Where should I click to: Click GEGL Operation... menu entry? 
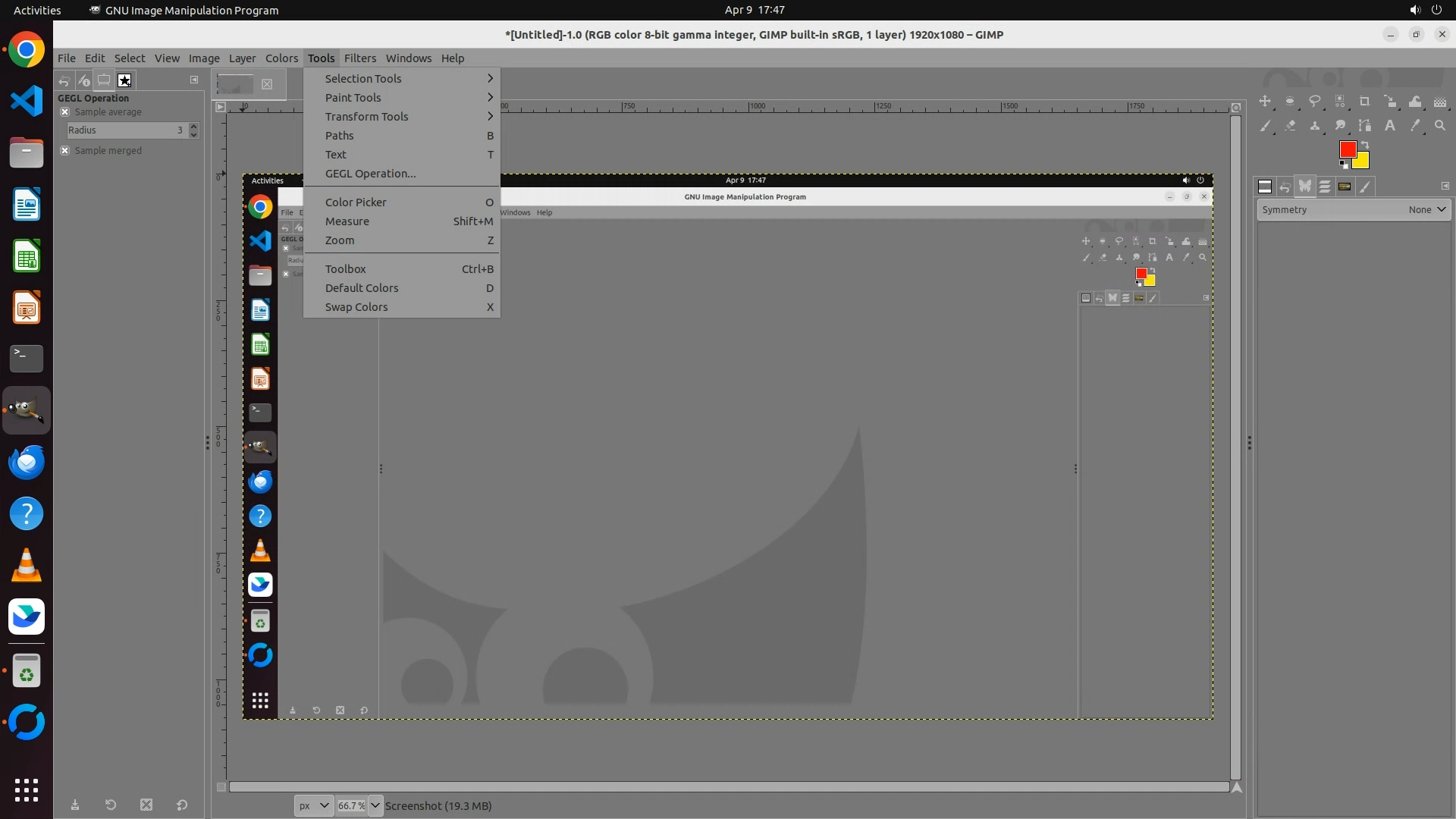370,174
